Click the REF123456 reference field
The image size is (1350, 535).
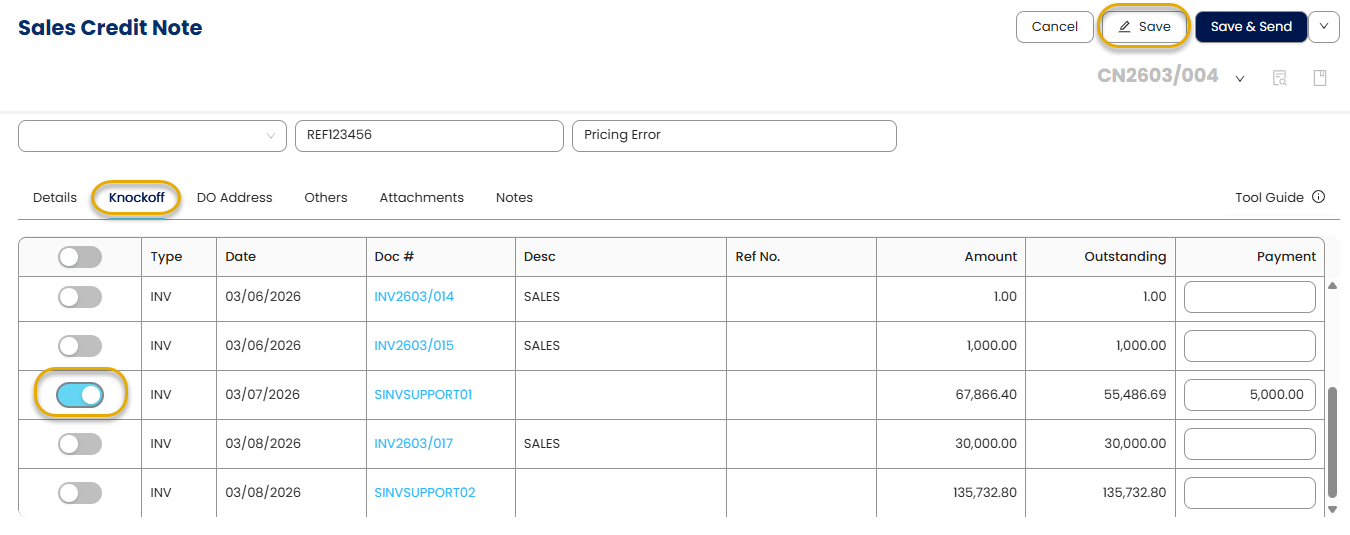tap(429, 136)
